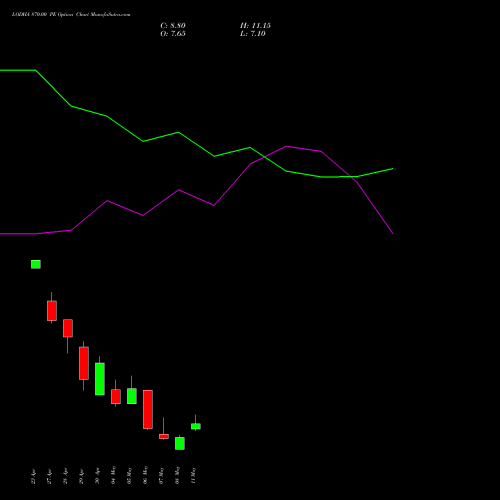The image size is (500, 500).
Task: Click the '23 Apr' date axis label
Action: point(33,477)
